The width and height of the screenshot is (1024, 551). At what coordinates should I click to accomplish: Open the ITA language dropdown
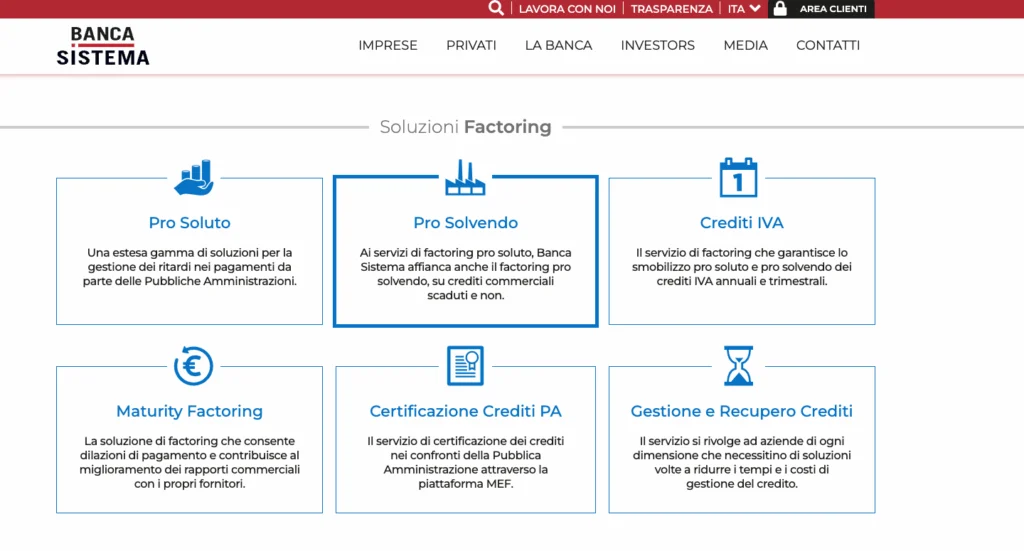click(743, 9)
